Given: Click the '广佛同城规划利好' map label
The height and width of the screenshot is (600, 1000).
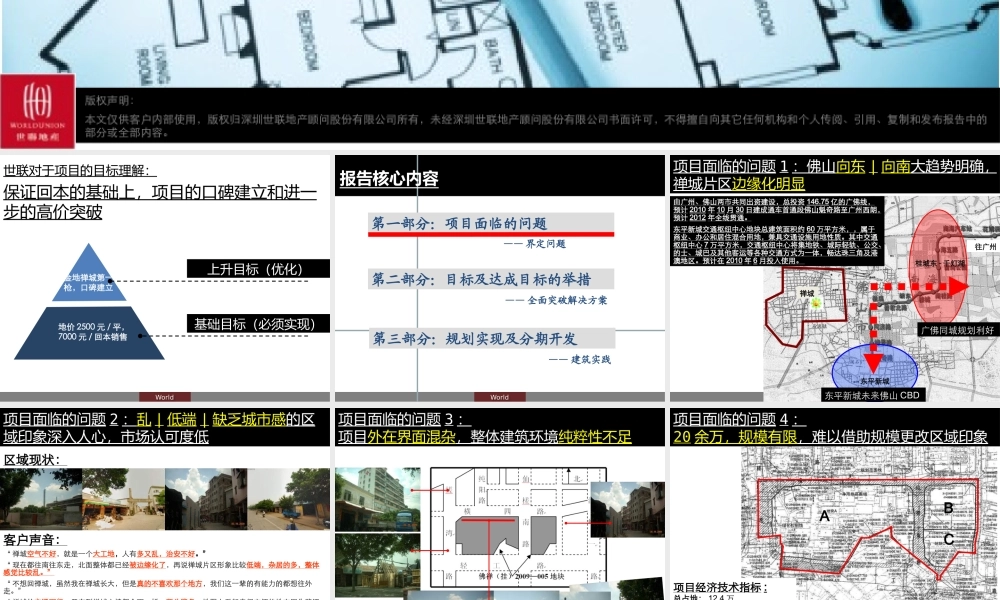Looking at the screenshot, I should (957, 330).
